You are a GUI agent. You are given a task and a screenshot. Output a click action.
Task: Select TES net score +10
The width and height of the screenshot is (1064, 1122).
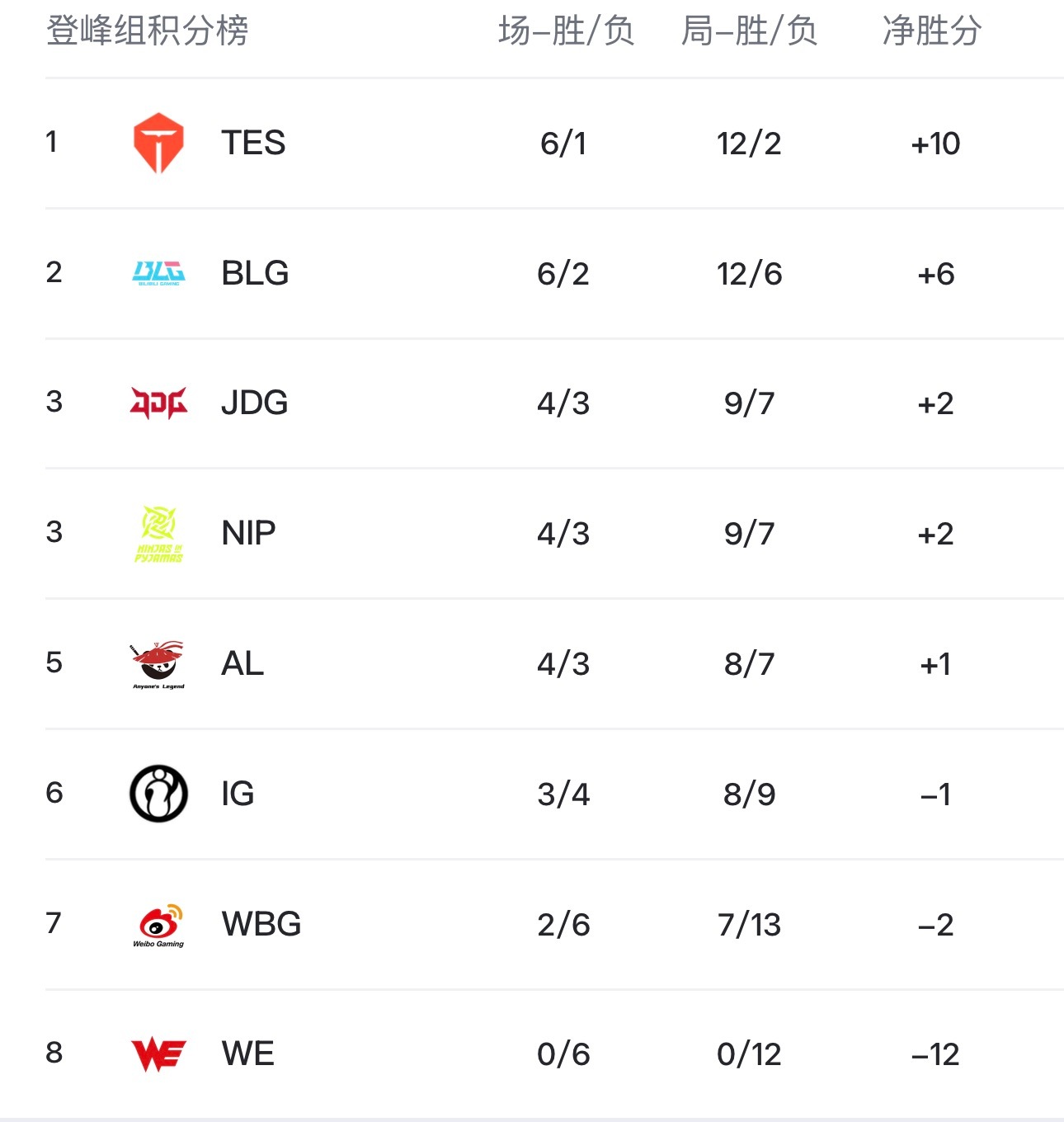[x=935, y=144]
